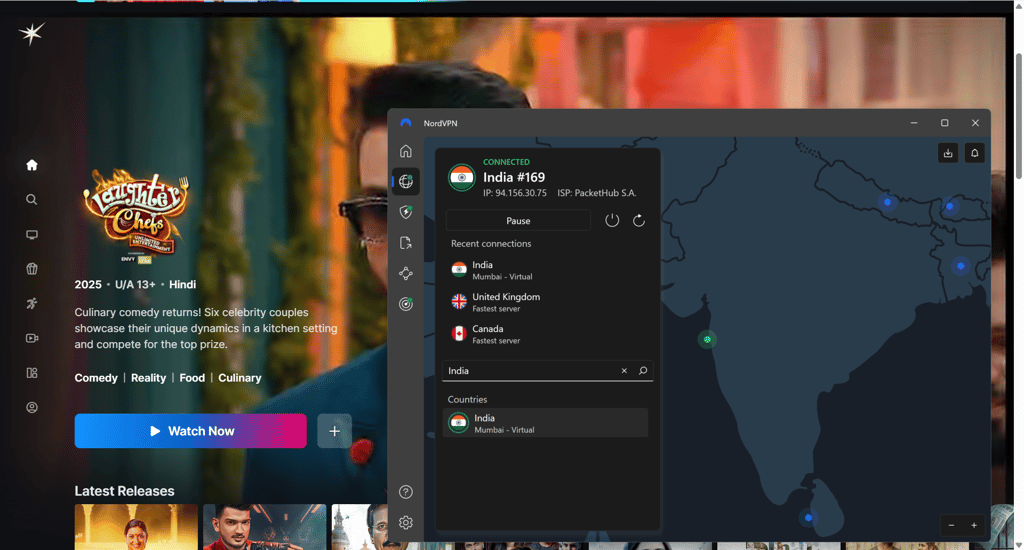Select recent connection Canada
The image size is (1024, 550).
point(545,334)
